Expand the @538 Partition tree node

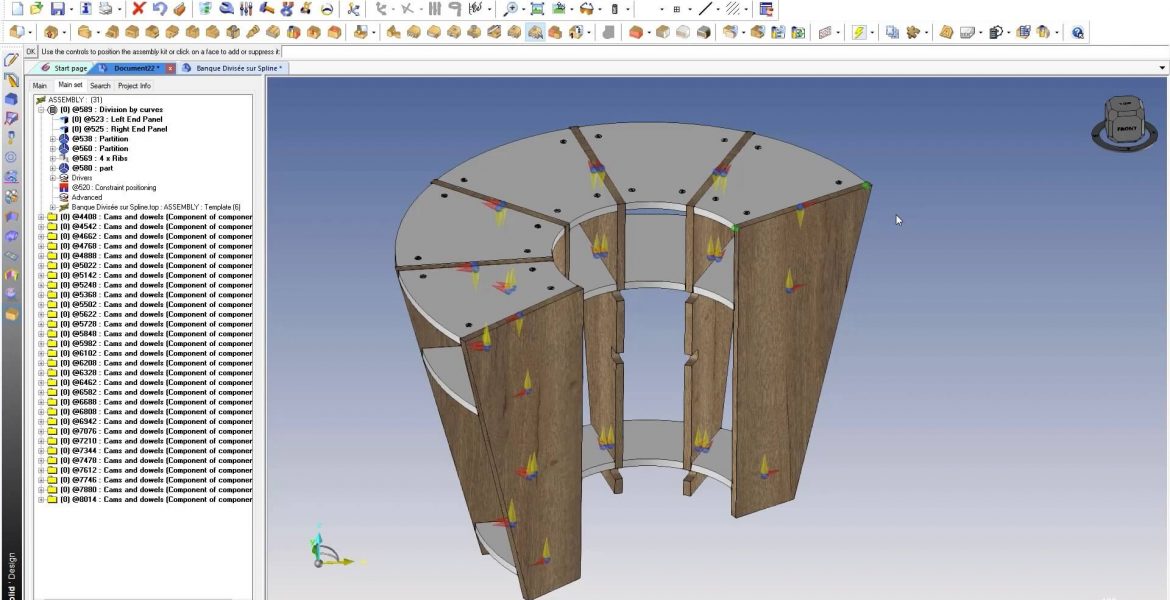52,139
